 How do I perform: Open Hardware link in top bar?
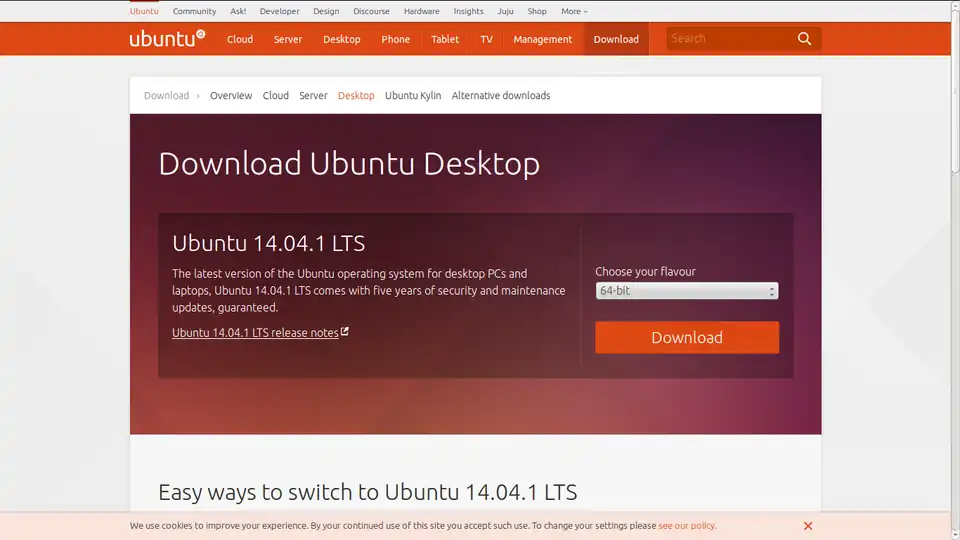(x=421, y=11)
